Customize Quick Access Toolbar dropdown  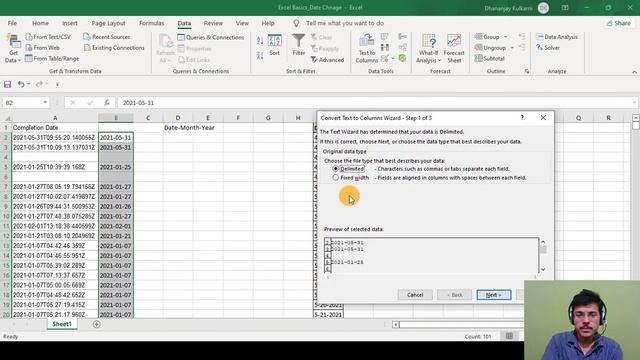(57, 84)
